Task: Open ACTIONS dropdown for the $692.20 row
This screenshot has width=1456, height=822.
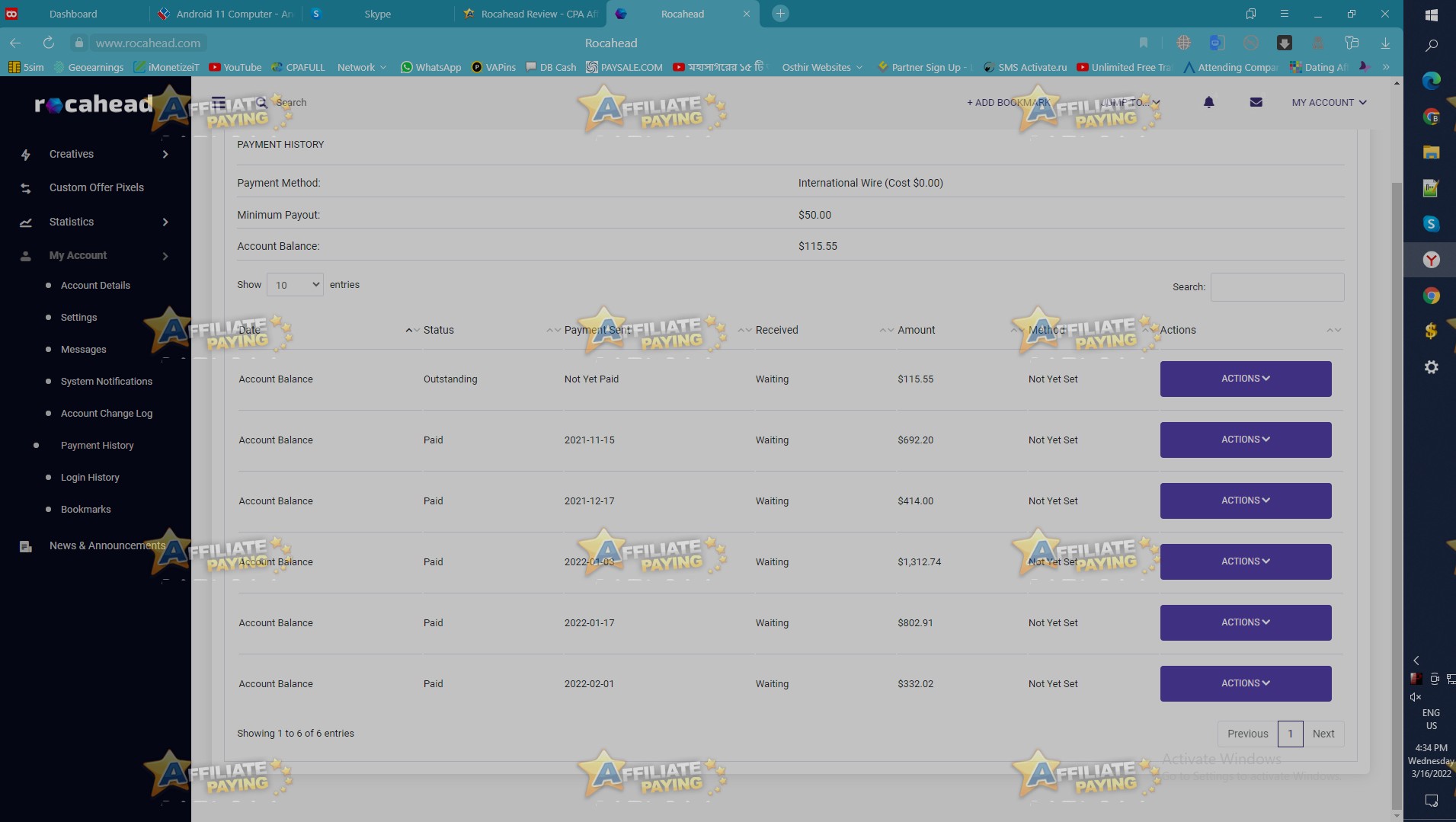Action: (x=1246, y=440)
